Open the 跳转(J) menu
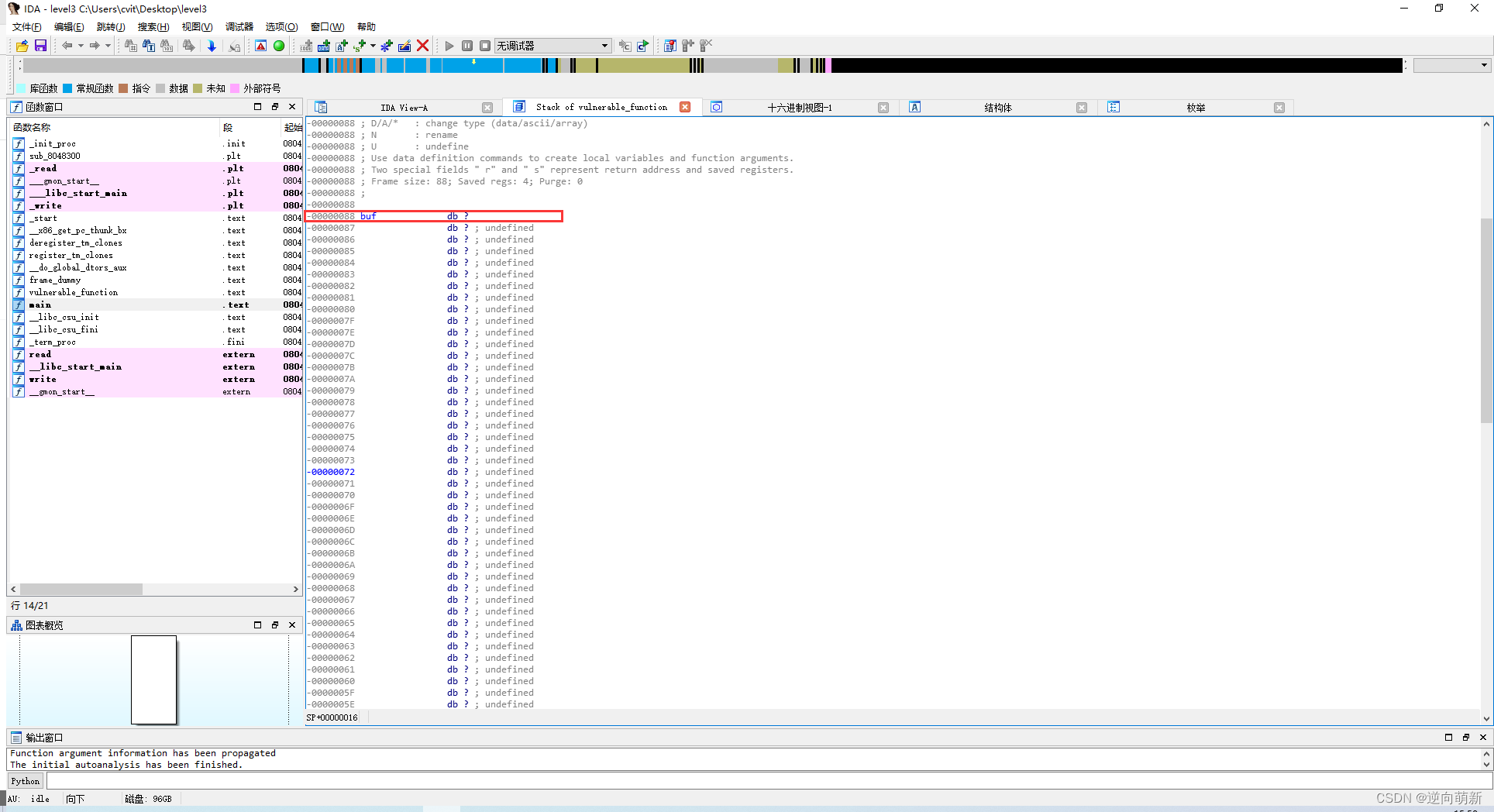Screen dimensions: 1494x812 click(x=111, y=27)
